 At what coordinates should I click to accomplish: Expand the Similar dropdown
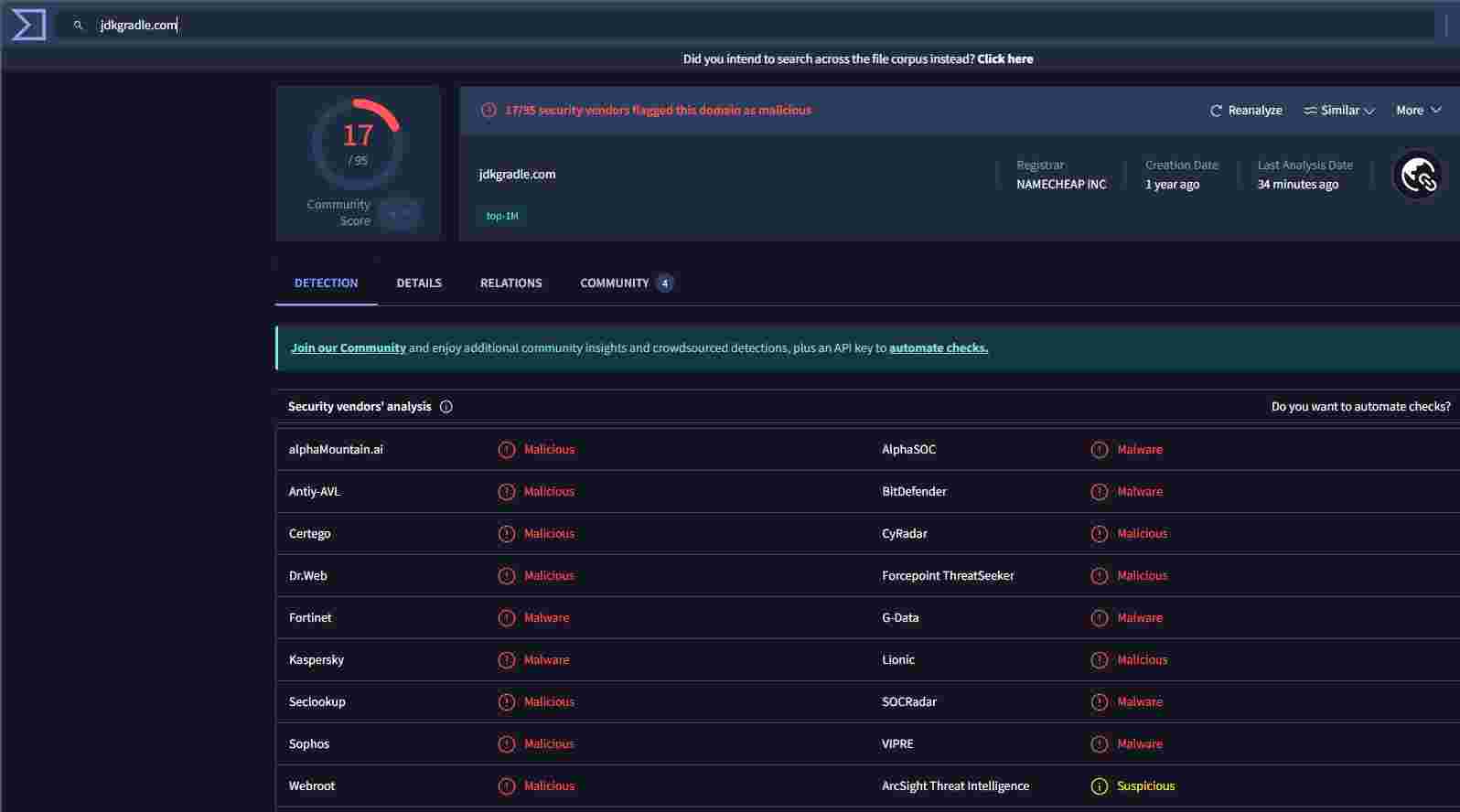click(x=1339, y=111)
